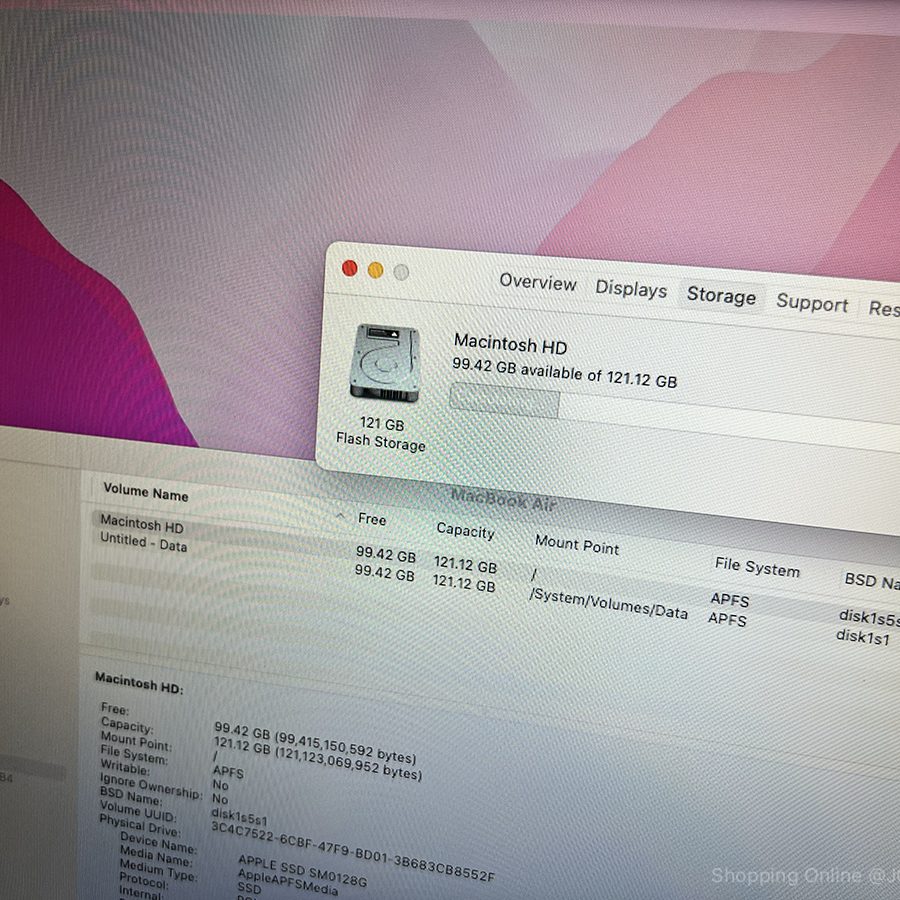Click the "File System:" label in details pane
The height and width of the screenshot is (900, 900).
coord(134,755)
